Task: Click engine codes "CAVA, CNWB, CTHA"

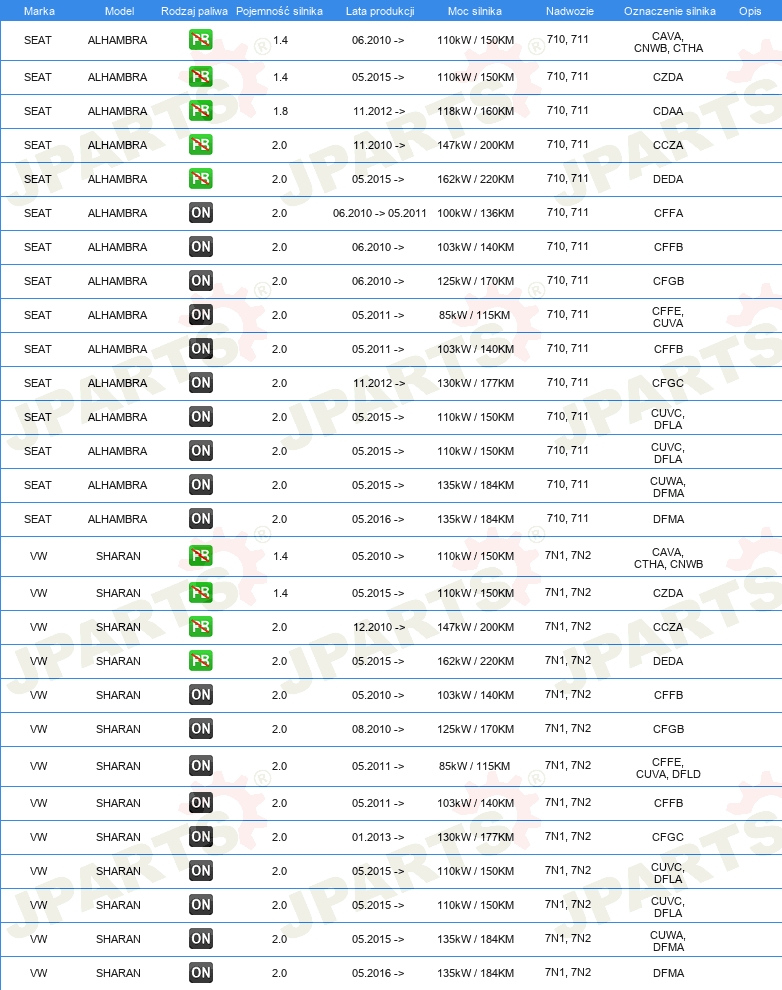Action: tap(668, 42)
